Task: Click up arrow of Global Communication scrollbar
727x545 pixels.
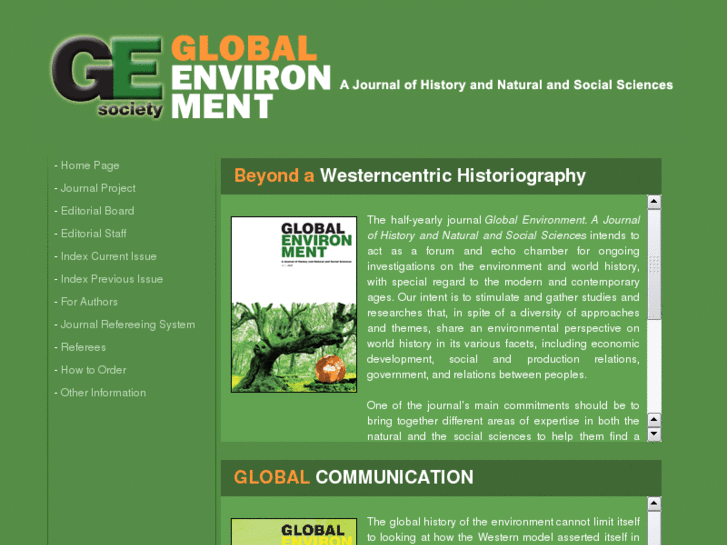Action: click(x=654, y=504)
